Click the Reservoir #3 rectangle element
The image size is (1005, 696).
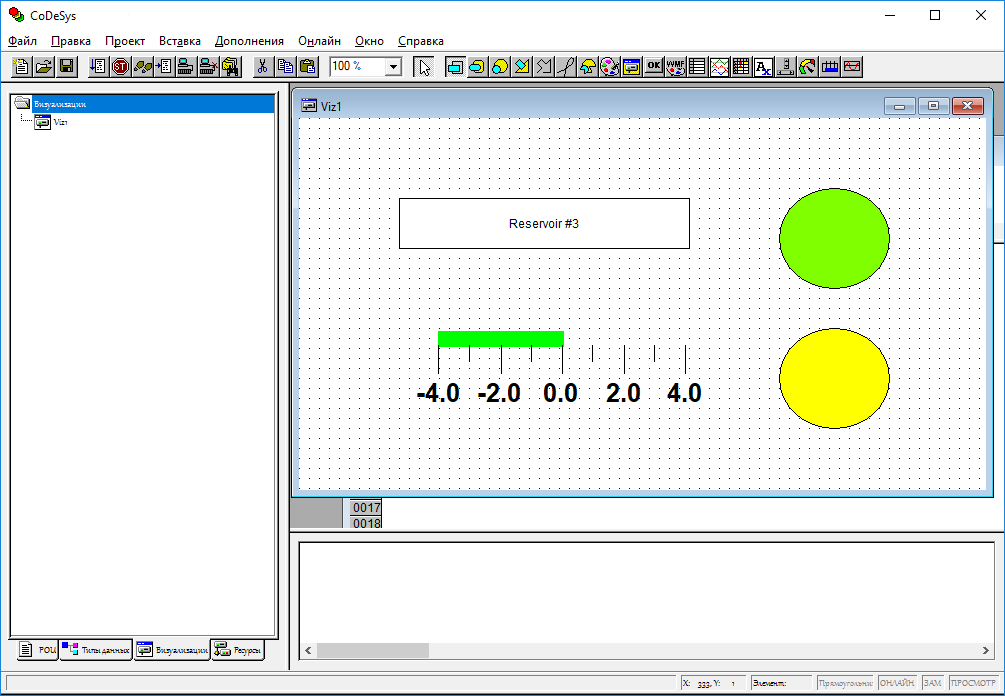[543, 223]
